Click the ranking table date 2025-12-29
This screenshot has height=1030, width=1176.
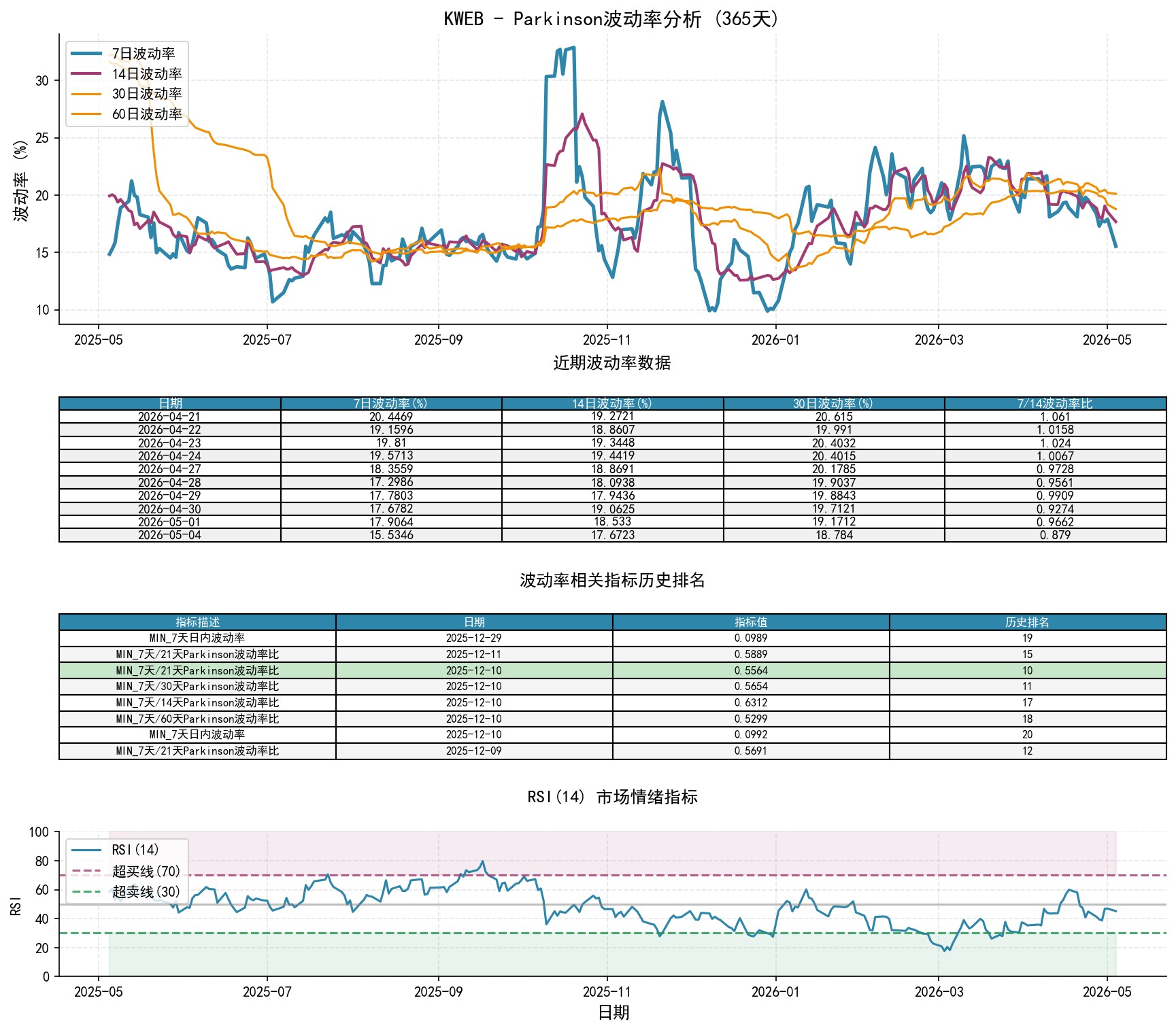coord(474,638)
